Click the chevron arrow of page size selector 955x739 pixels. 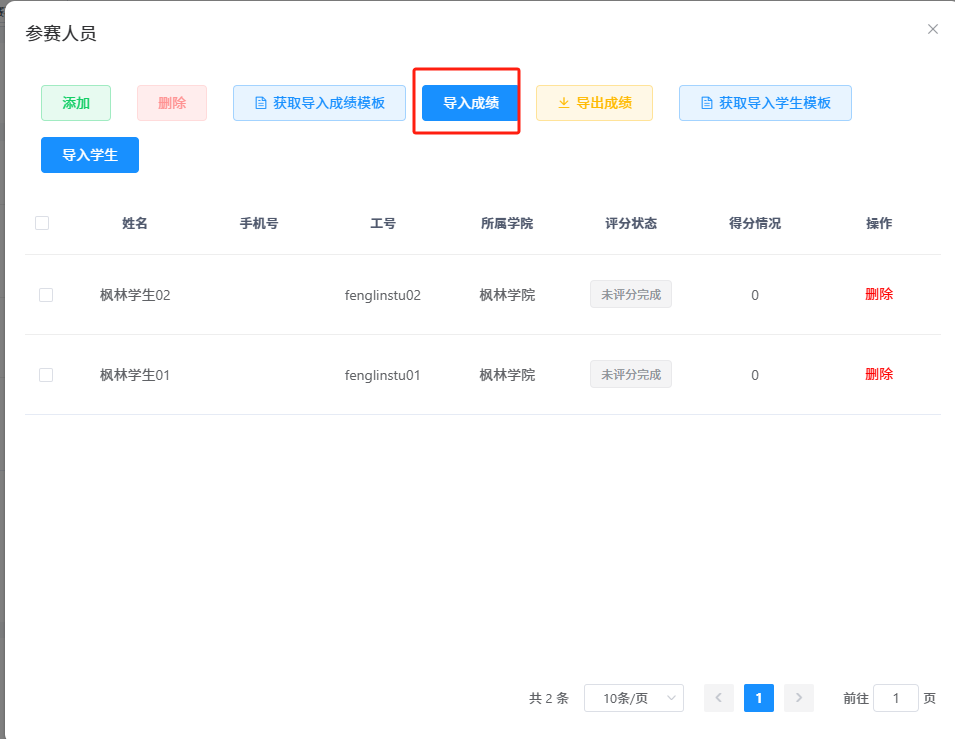pos(671,698)
